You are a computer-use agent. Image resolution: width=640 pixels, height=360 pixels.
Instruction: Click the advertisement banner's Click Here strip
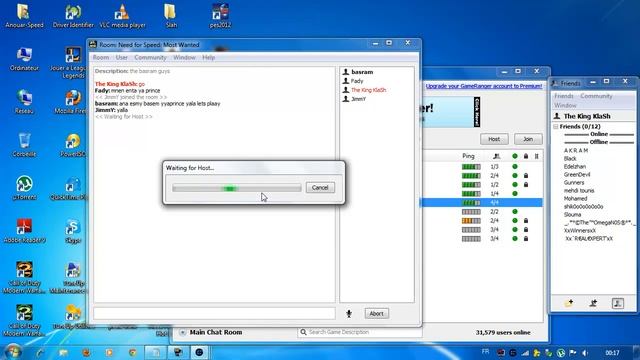(x=477, y=112)
